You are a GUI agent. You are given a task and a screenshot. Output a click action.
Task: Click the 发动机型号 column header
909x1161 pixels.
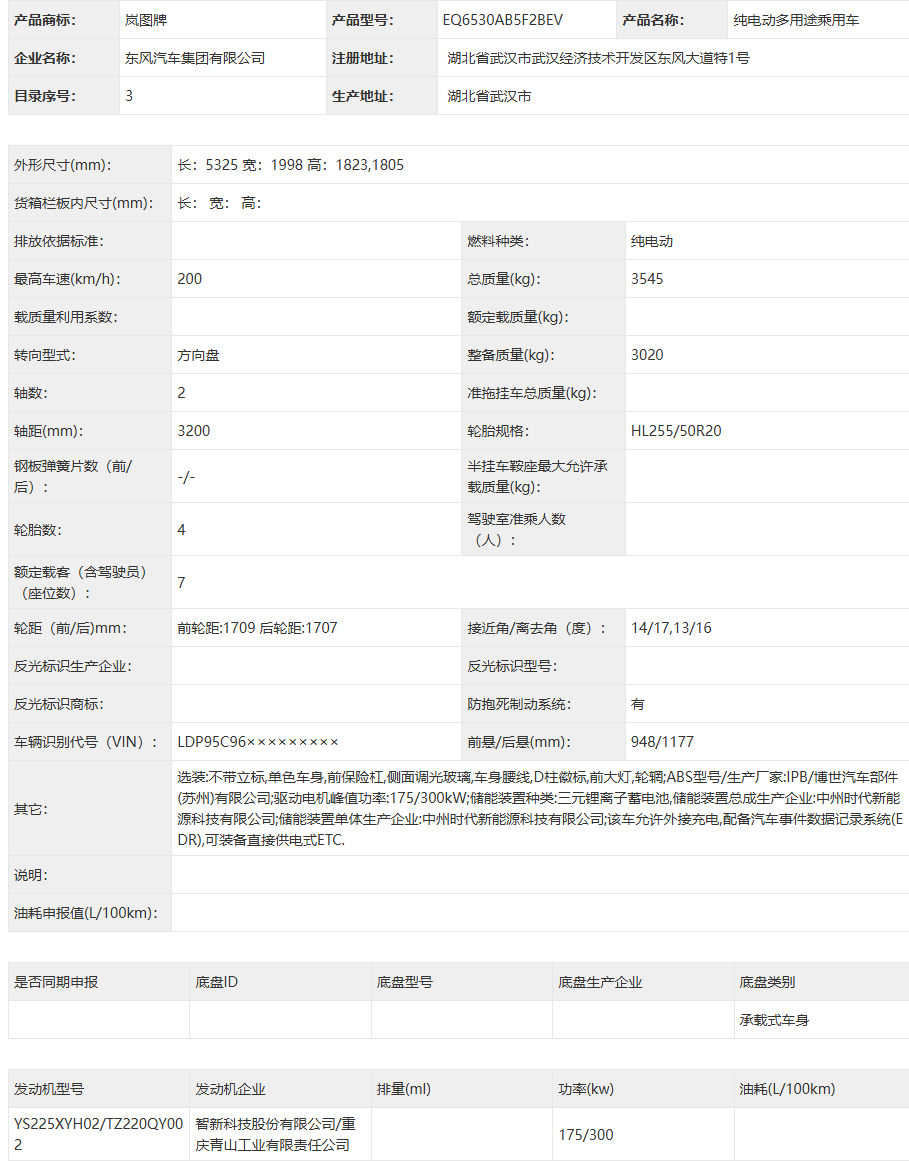click(49, 1089)
